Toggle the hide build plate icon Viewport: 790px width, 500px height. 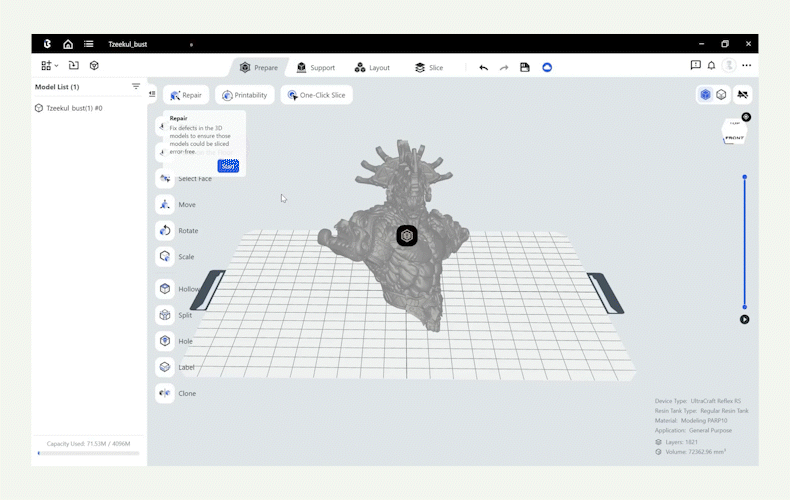coord(742,94)
